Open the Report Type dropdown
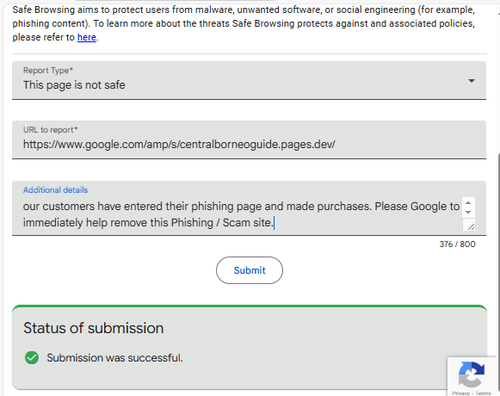Viewport: 500px width, 396px height. pos(249,80)
